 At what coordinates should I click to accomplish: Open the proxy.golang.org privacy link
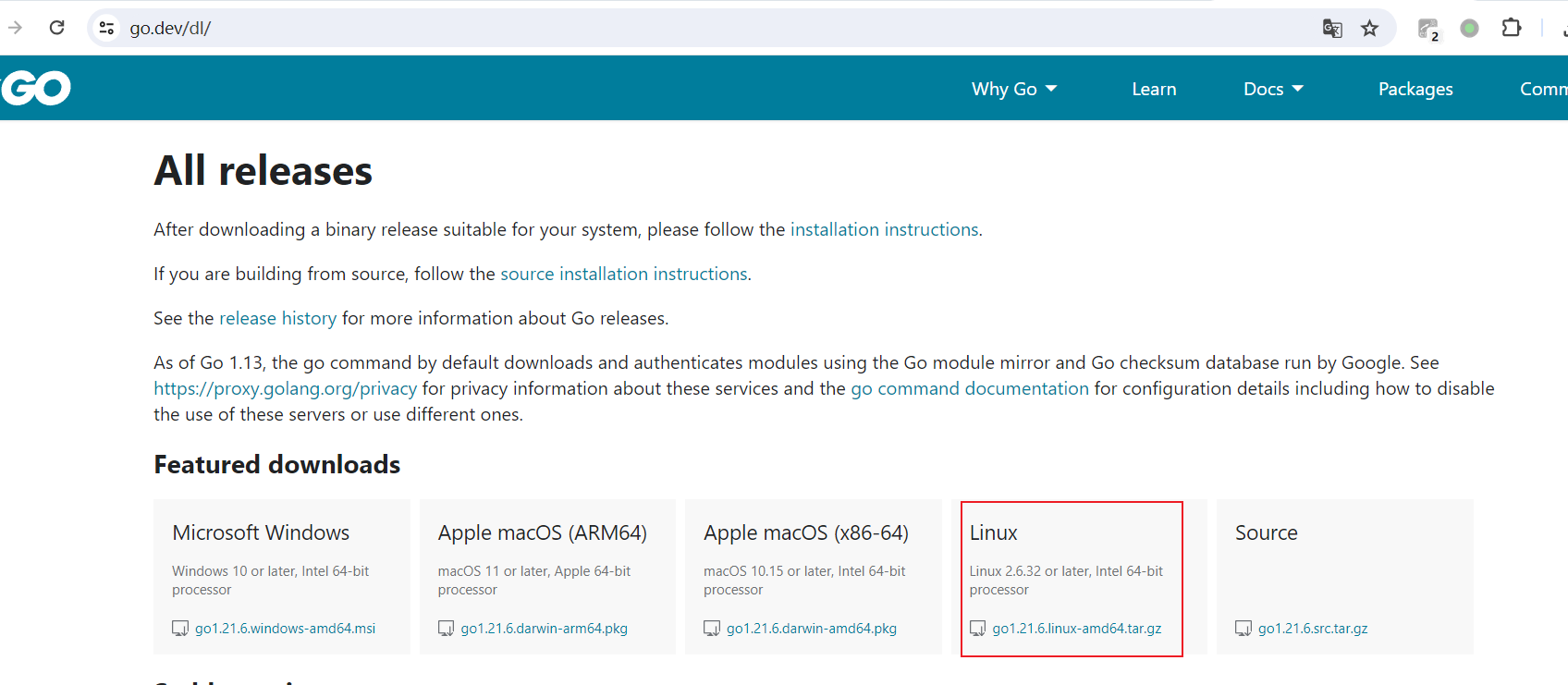pyautogui.click(x=285, y=388)
